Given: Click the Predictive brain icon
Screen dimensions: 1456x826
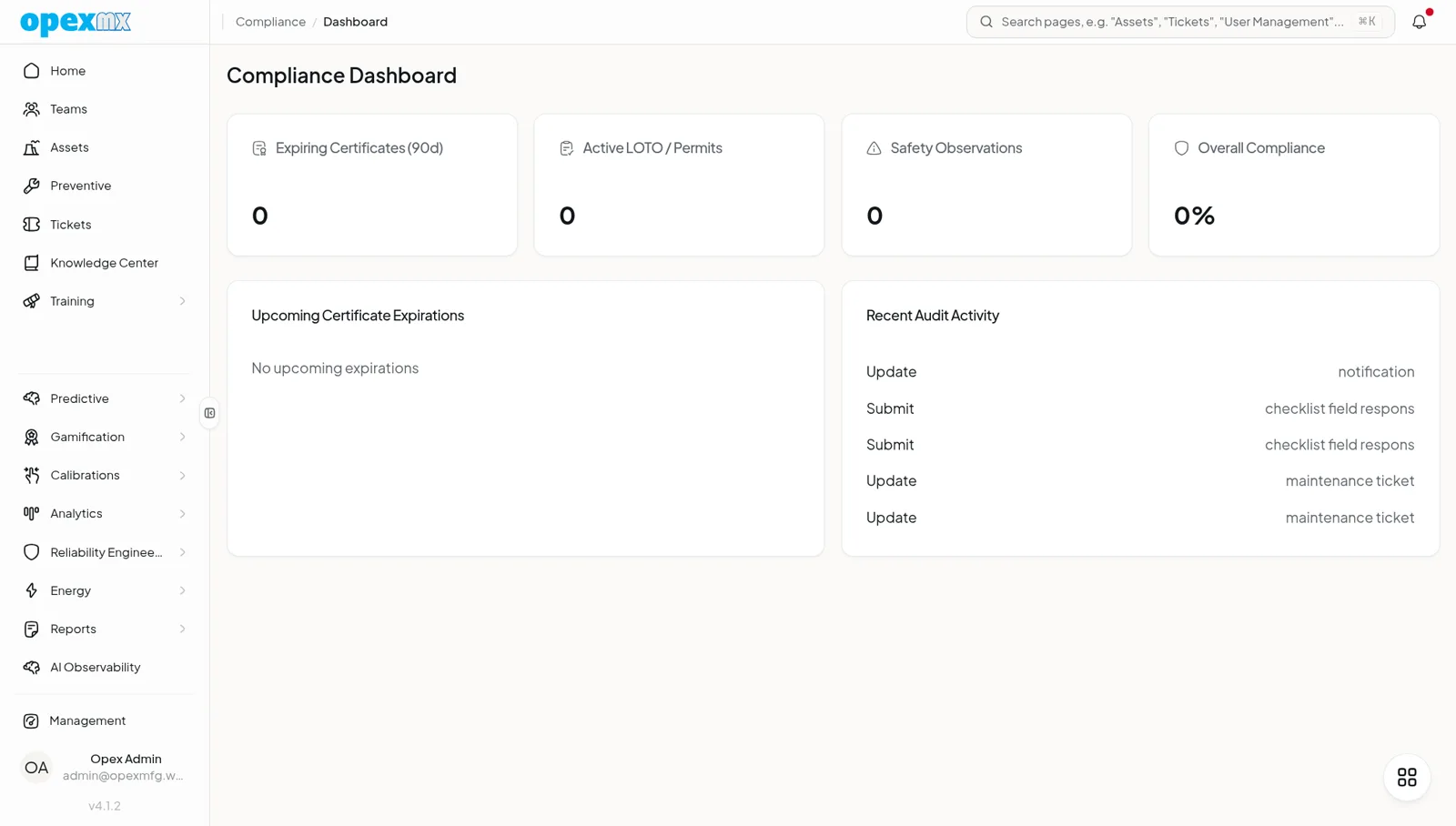Looking at the screenshot, I should pyautogui.click(x=32, y=398).
